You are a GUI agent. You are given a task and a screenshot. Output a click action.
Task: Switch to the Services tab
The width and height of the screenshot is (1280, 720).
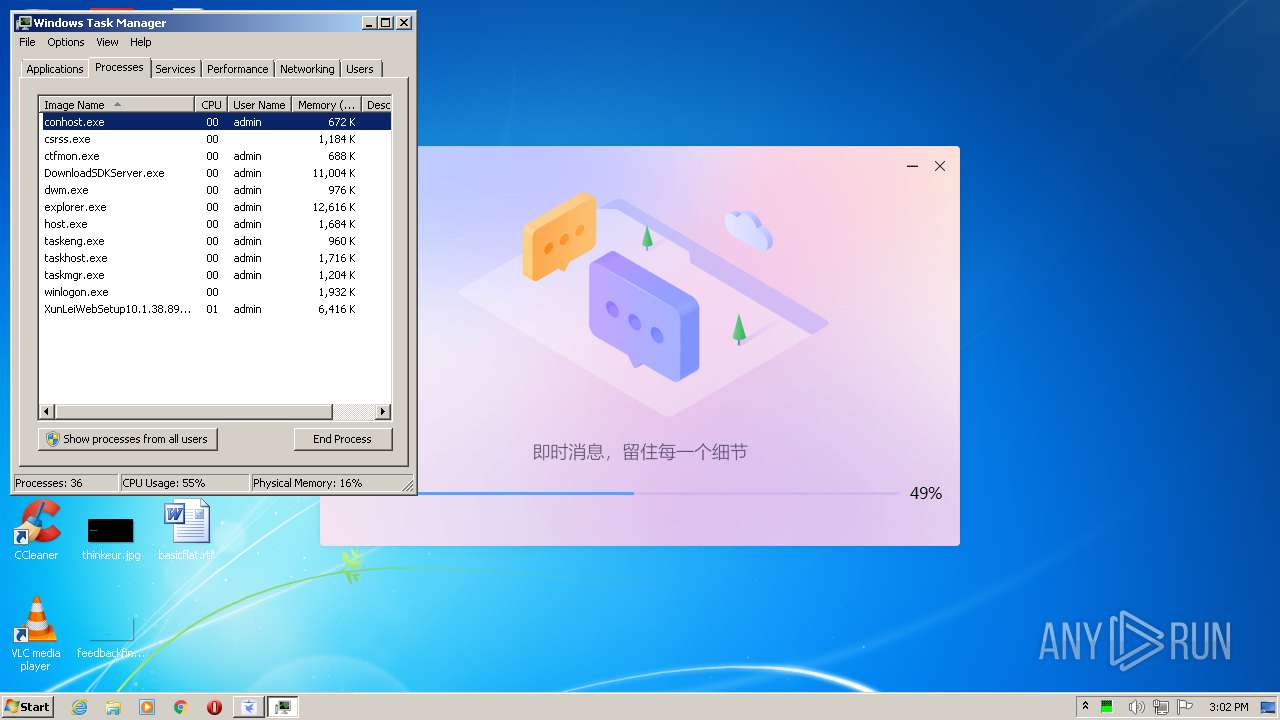[175, 69]
